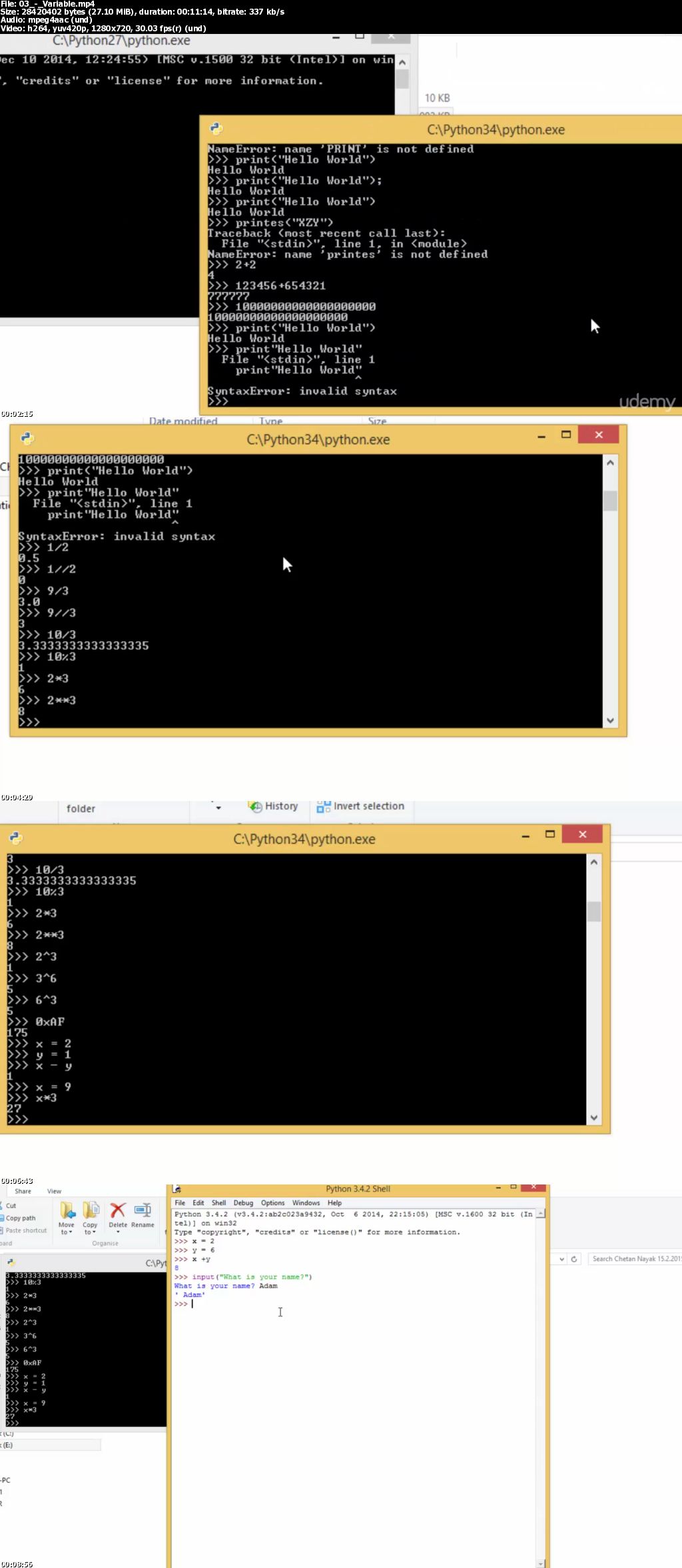
Task: Click scroll-down arrow in console below History
Action: tap(594, 1118)
